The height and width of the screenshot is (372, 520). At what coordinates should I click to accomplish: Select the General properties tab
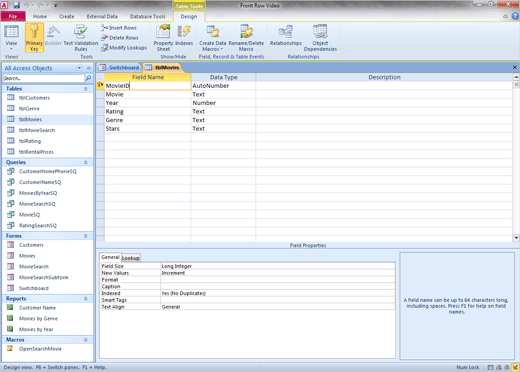pyautogui.click(x=110, y=257)
